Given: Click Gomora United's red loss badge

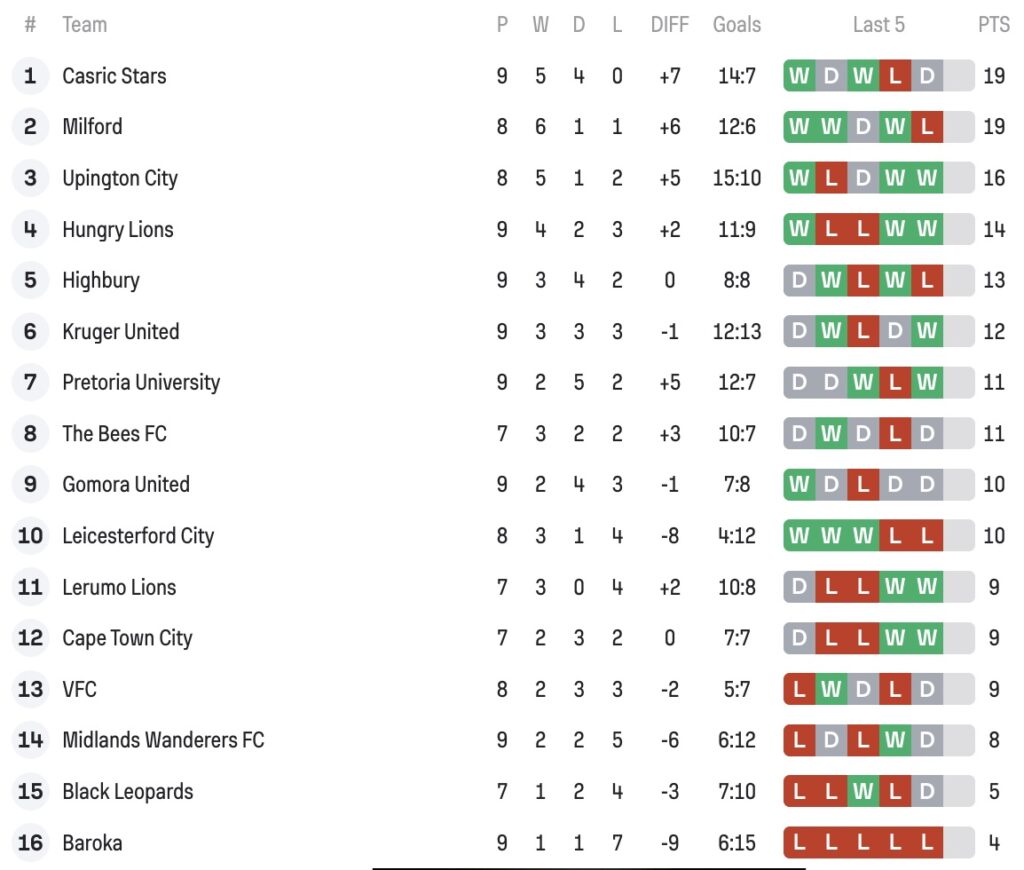Looking at the screenshot, I should point(863,485).
